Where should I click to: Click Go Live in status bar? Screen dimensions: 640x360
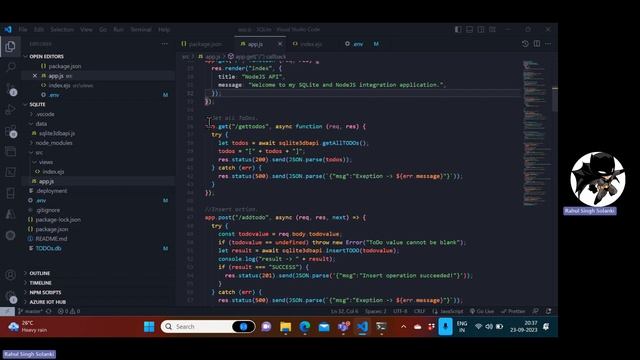coord(482,311)
